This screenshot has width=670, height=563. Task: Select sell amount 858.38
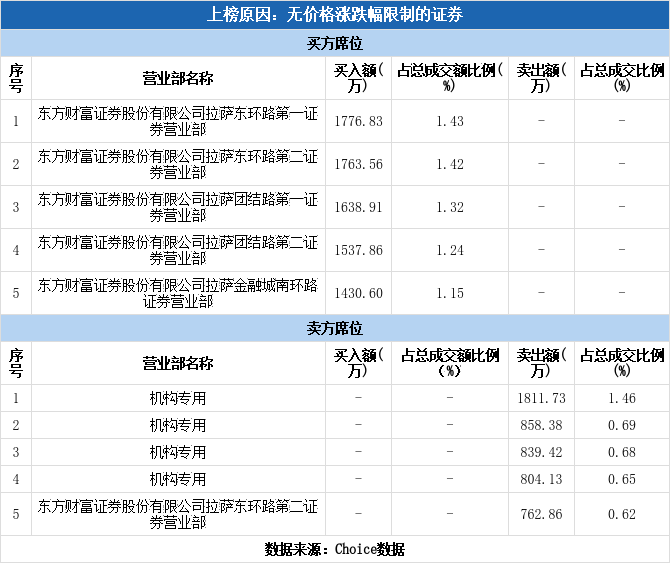point(541,425)
